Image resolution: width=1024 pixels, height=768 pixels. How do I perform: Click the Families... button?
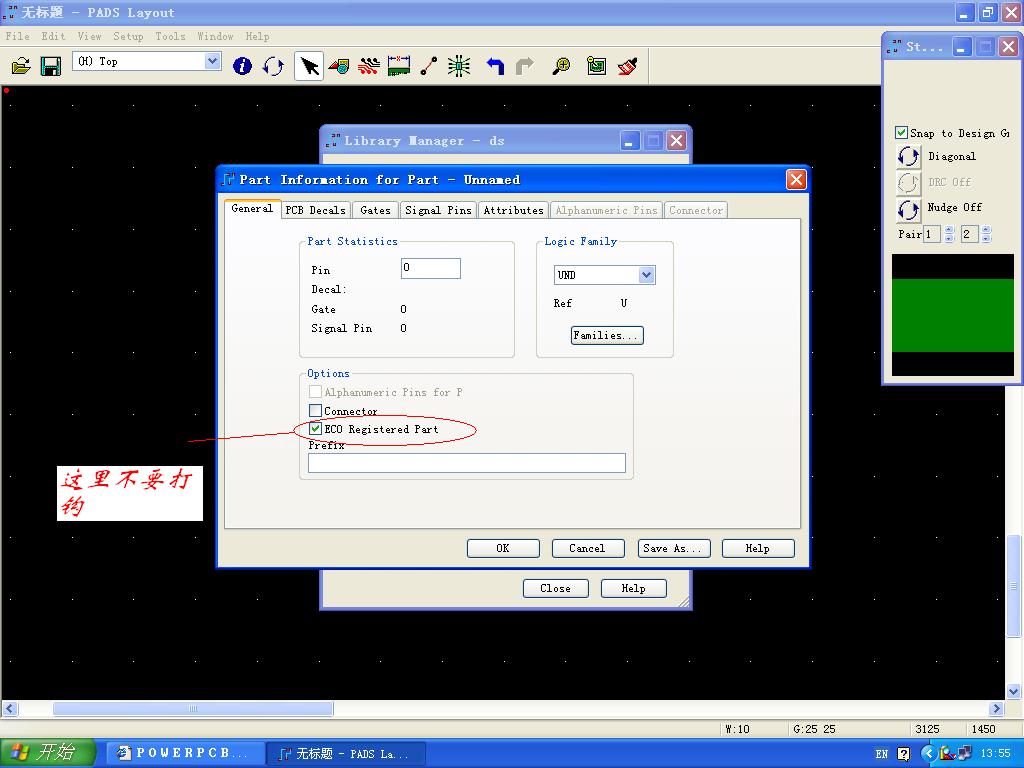(x=607, y=335)
